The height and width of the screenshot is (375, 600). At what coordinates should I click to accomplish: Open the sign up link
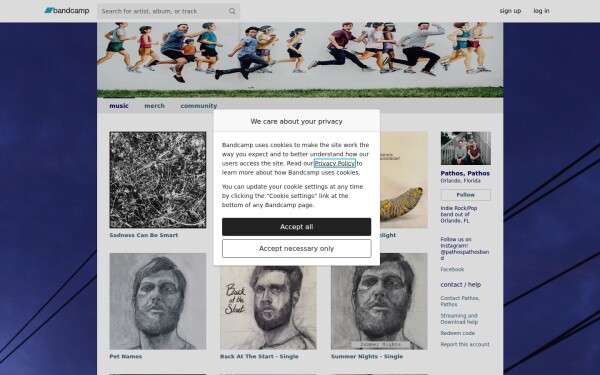click(x=510, y=11)
